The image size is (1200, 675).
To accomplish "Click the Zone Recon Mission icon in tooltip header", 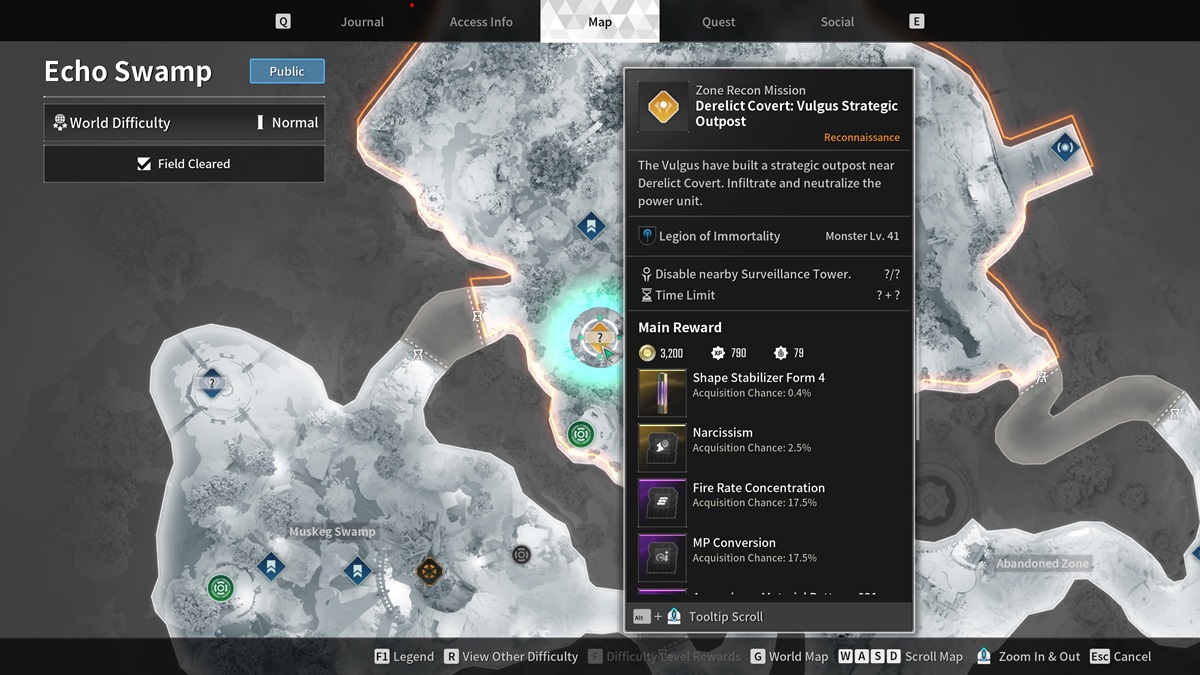I will point(663,106).
